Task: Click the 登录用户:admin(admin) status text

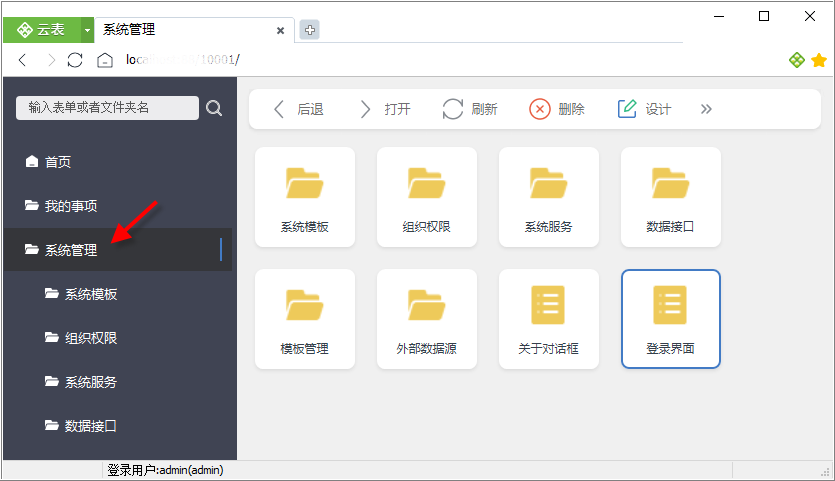Action: coord(166,470)
